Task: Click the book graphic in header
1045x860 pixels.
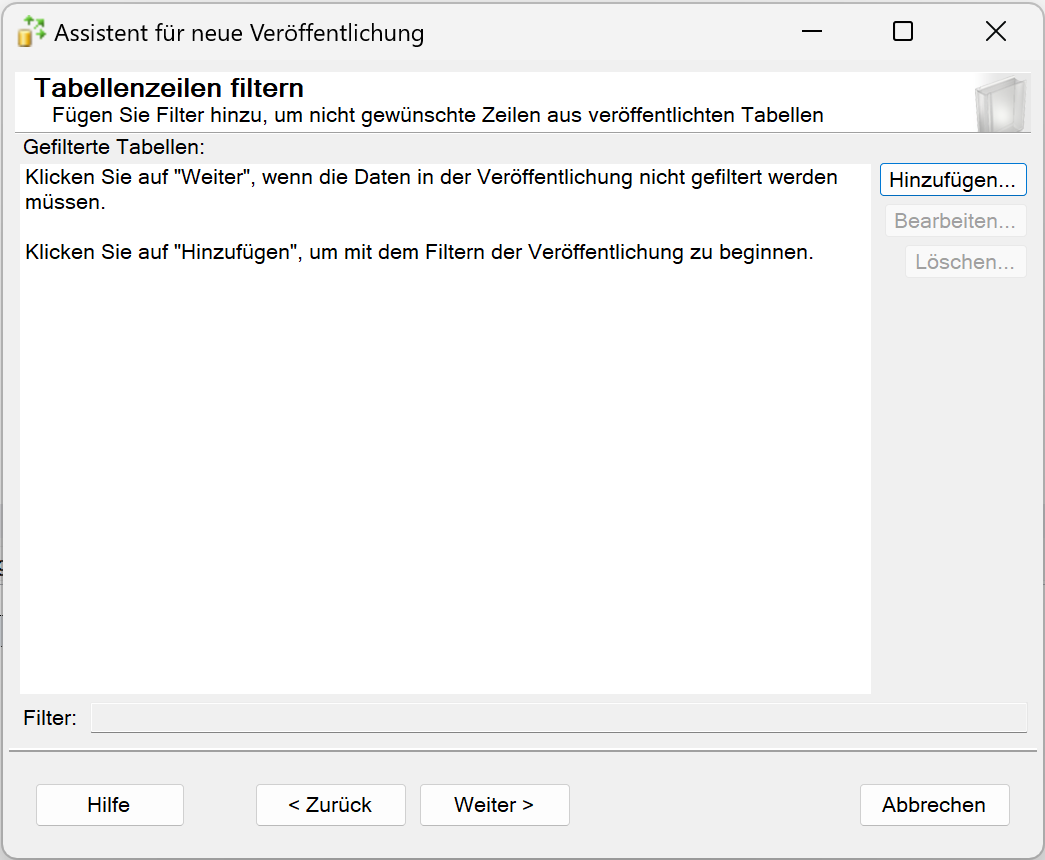Action: pos(1000,104)
